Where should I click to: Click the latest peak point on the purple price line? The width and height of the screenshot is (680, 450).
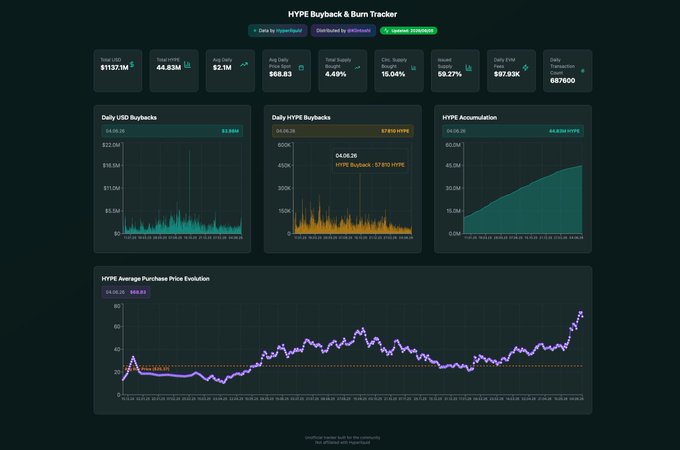pyautogui.click(x=581, y=312)
